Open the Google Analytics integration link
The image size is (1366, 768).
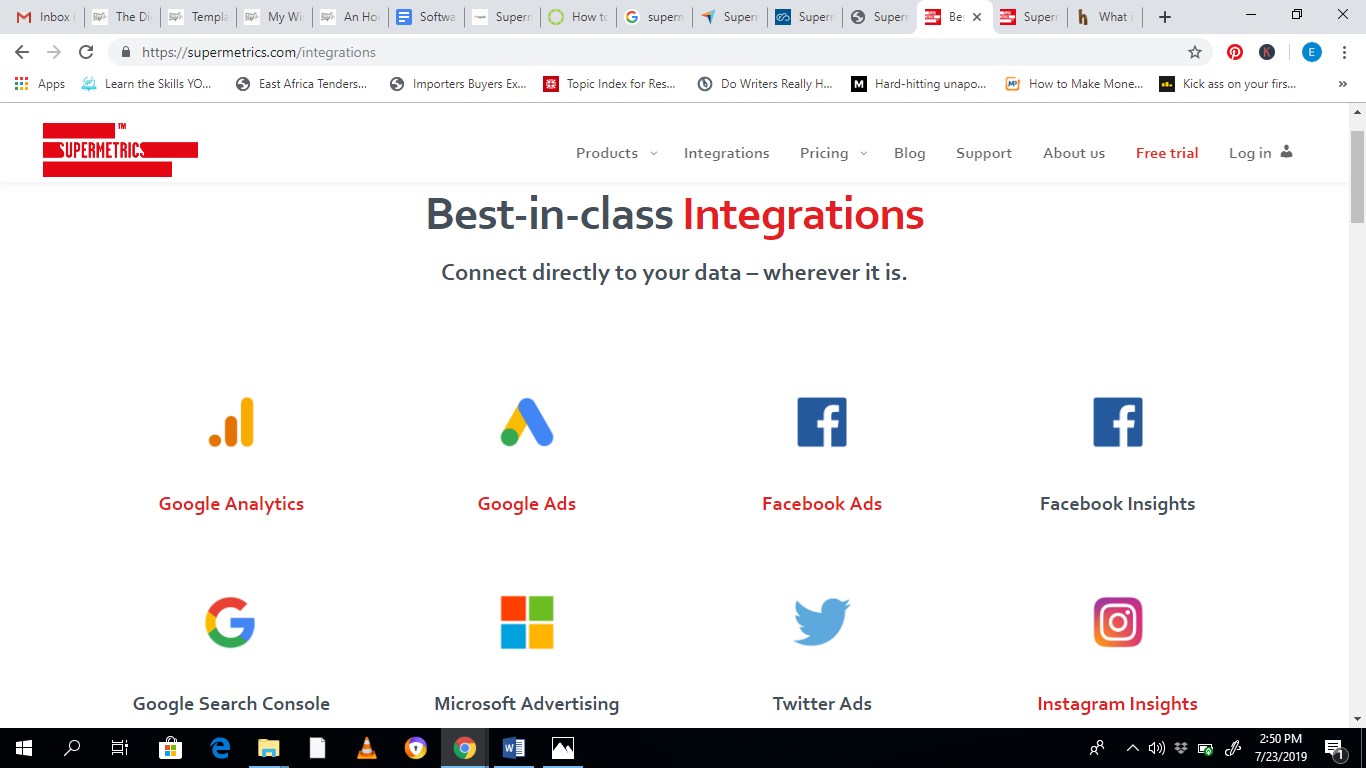pyautogui.click(x=231, y=504)
